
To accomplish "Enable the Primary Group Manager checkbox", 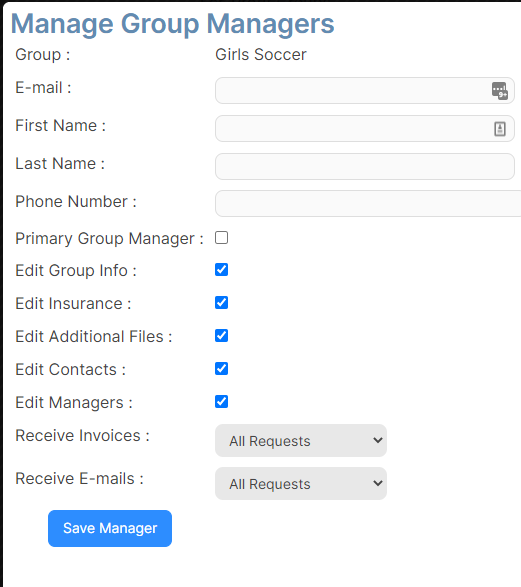I will pyautogui.click(x=222, y=238).
